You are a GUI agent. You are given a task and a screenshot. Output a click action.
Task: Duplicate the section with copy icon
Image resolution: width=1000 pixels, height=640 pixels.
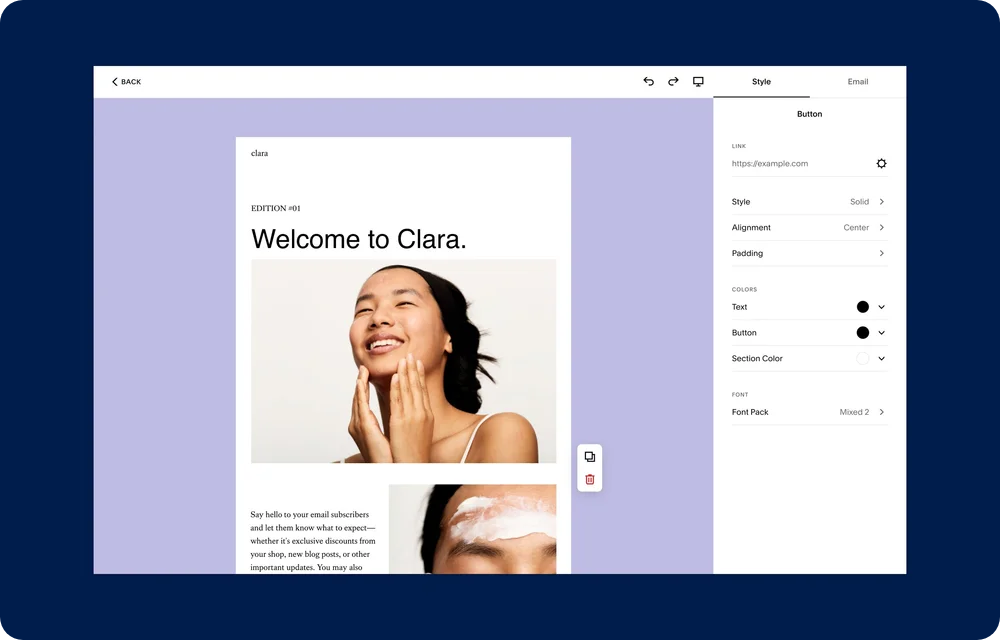coord(590,457)
